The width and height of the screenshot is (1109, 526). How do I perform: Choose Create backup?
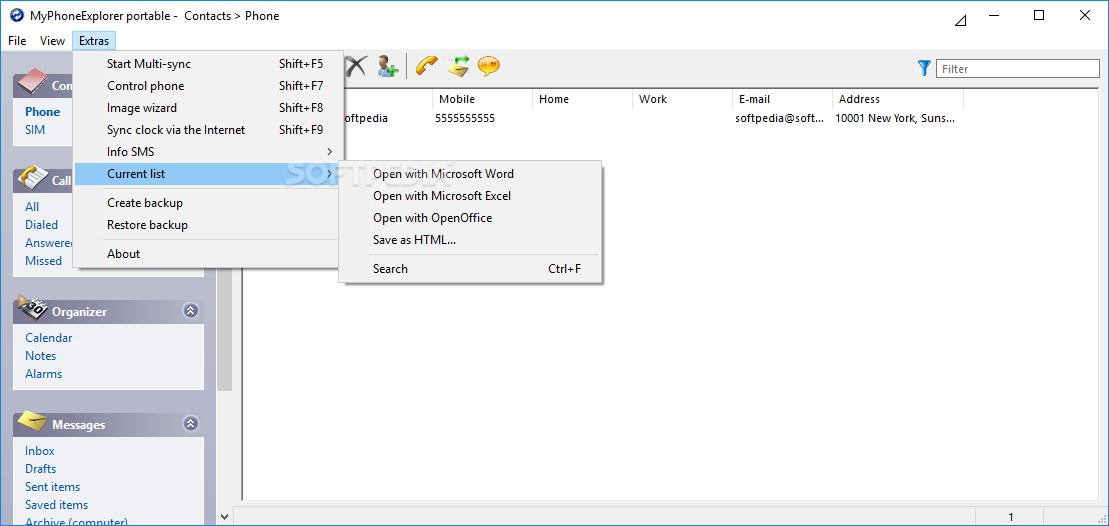(x=209, y=202)
